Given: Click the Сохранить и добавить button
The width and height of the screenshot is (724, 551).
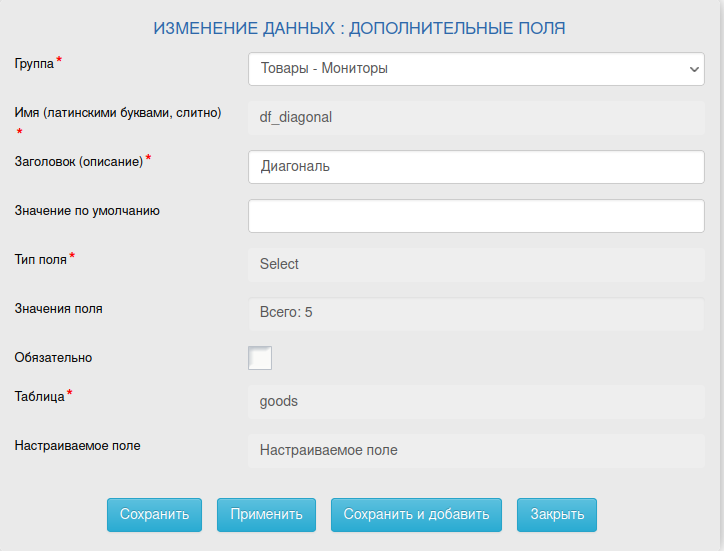Looking at the screenshot, I should click(416, 515).
